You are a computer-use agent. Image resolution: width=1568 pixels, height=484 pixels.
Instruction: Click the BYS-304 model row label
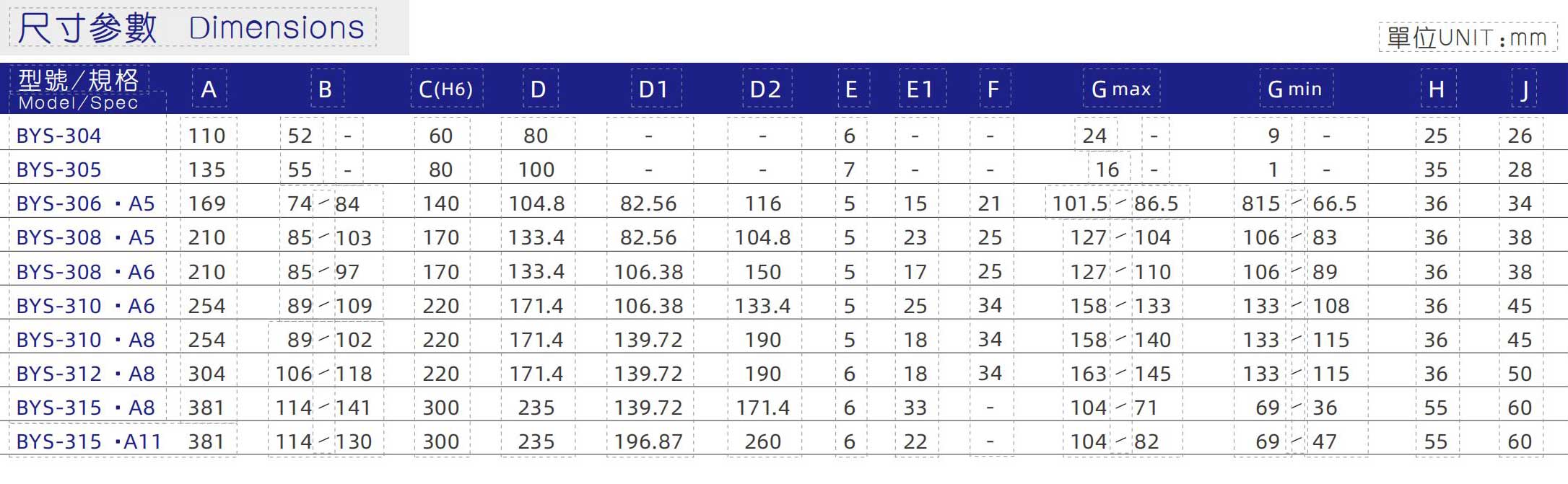(59, 136)
